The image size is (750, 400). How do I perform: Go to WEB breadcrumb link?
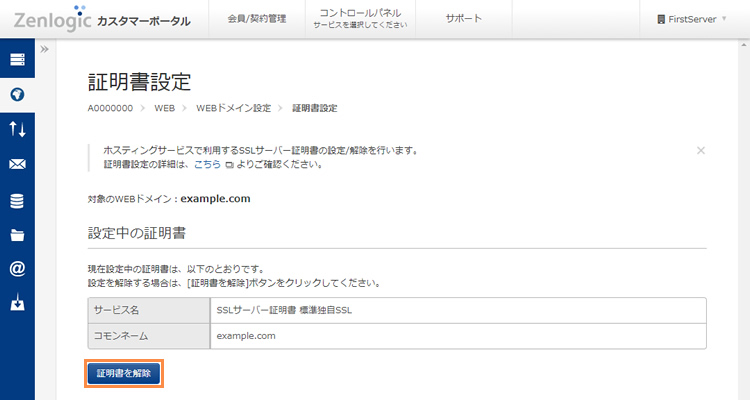(x=164, y=107)
